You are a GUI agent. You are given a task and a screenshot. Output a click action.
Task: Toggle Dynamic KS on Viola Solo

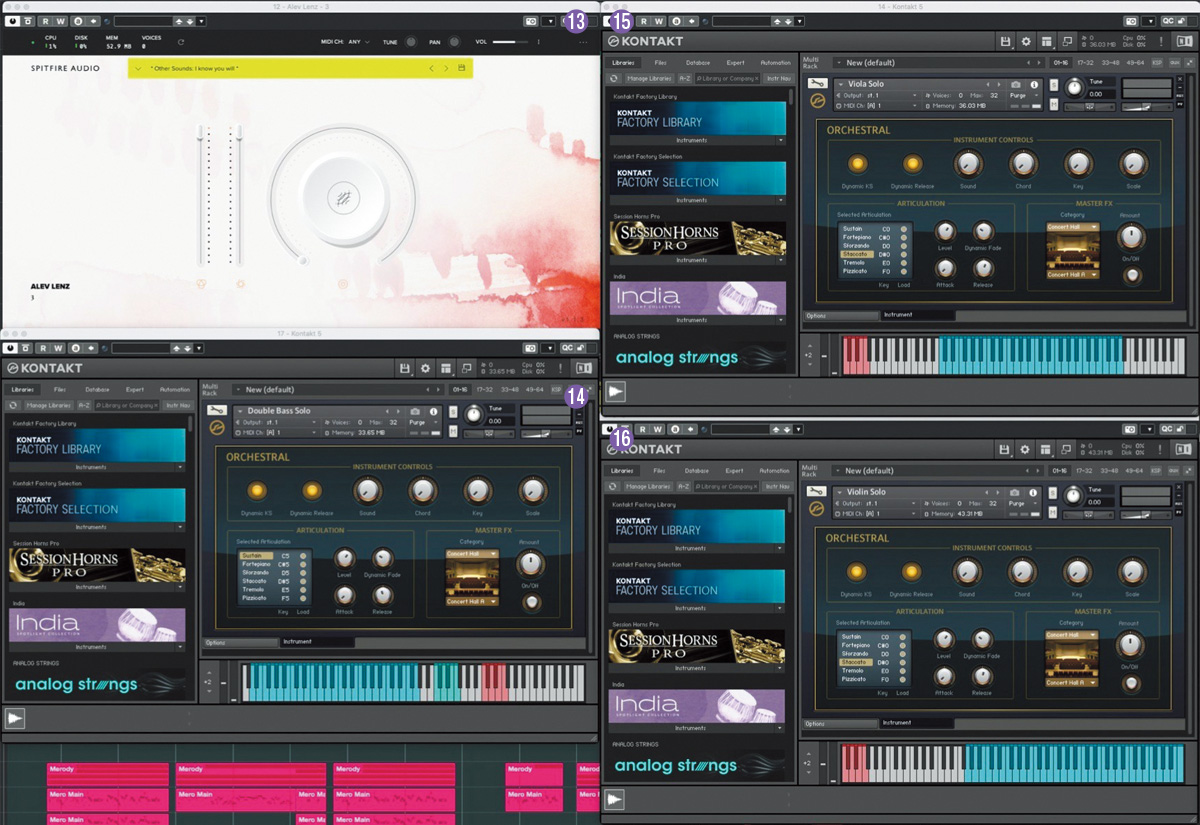857,162
